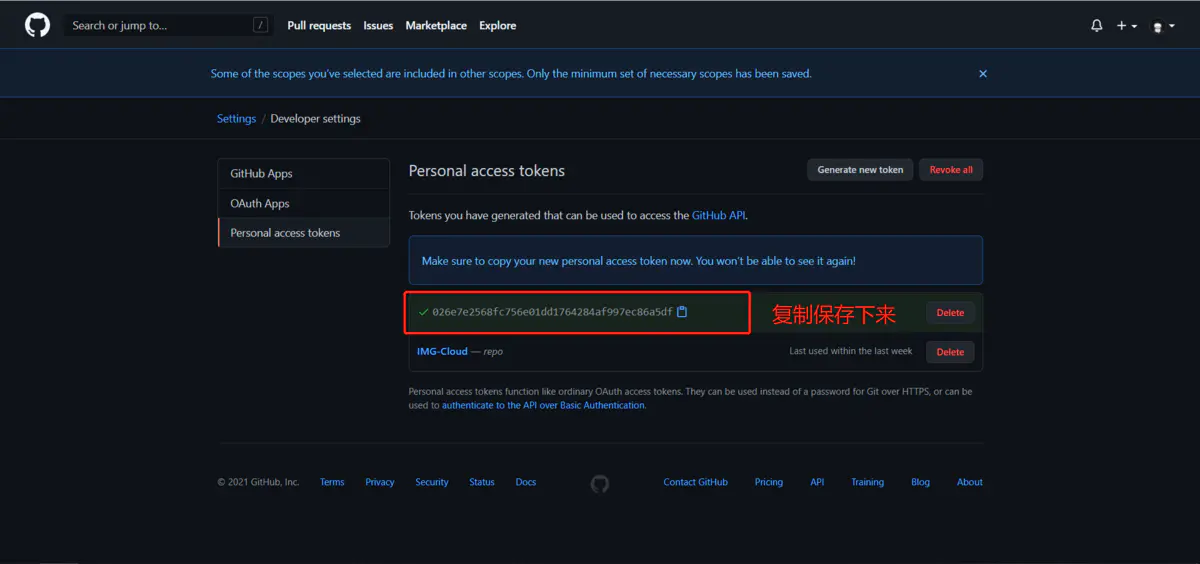Open Privacy footer link

[380, 482]
